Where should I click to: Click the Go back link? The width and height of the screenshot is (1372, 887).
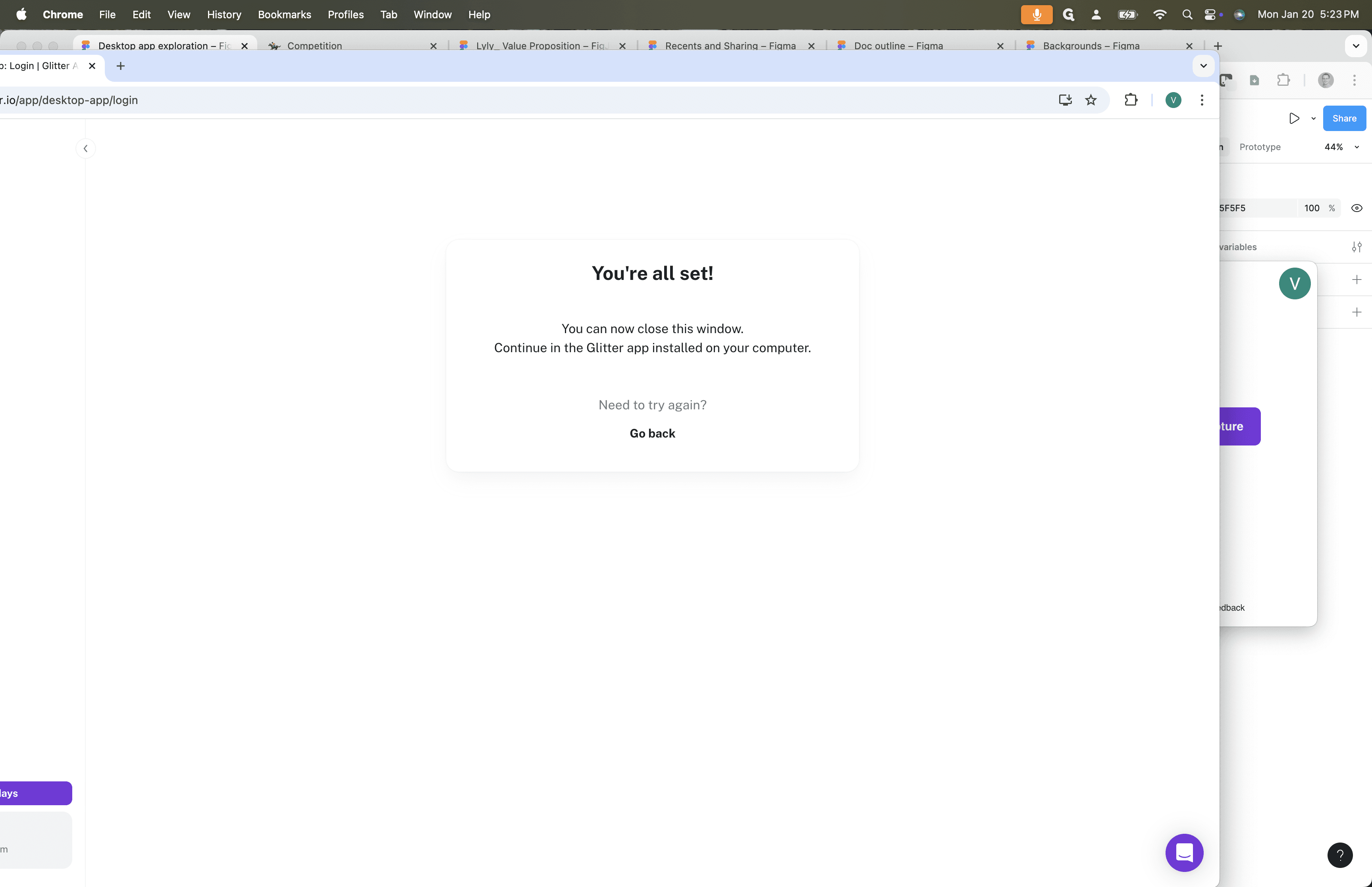pos(652,433)
